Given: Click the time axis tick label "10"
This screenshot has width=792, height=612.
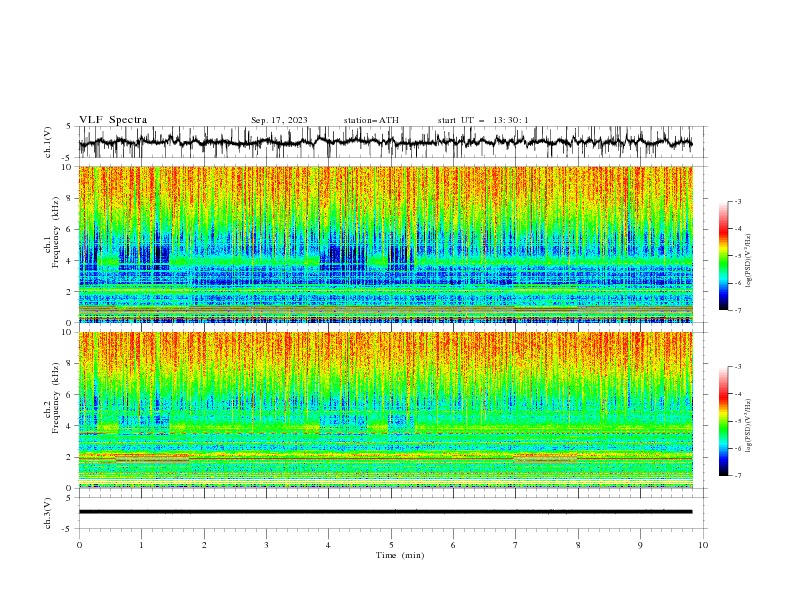Looking at the screenshot, I should click(x=703, y=545).
